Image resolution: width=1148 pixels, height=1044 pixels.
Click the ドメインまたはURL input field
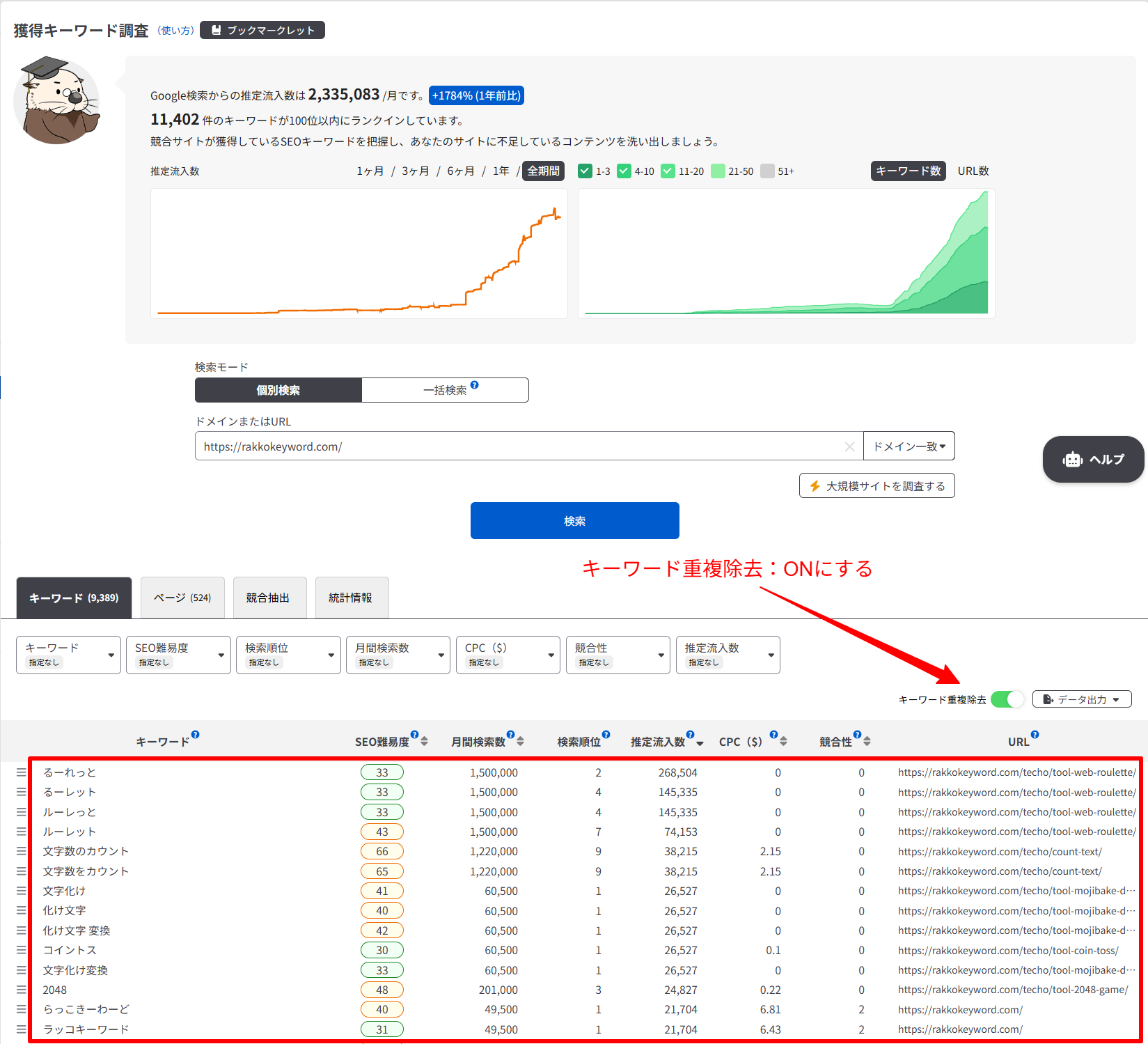519,446
